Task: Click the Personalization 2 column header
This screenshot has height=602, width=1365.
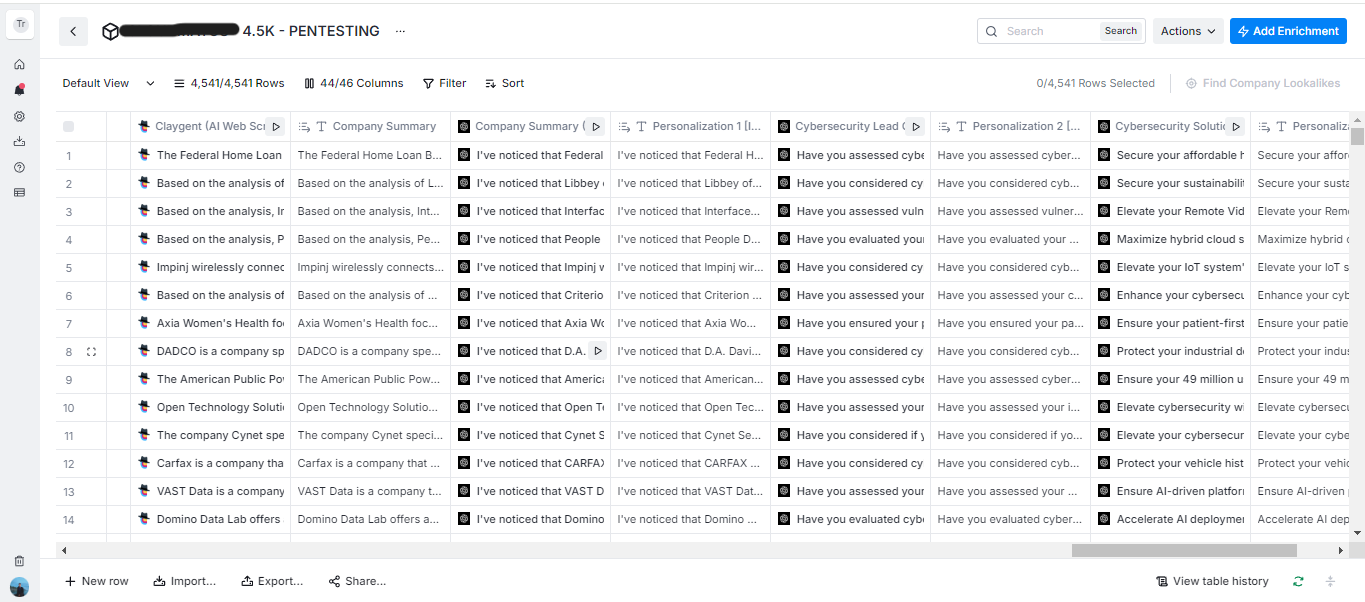Action: tap(1010, 126)
